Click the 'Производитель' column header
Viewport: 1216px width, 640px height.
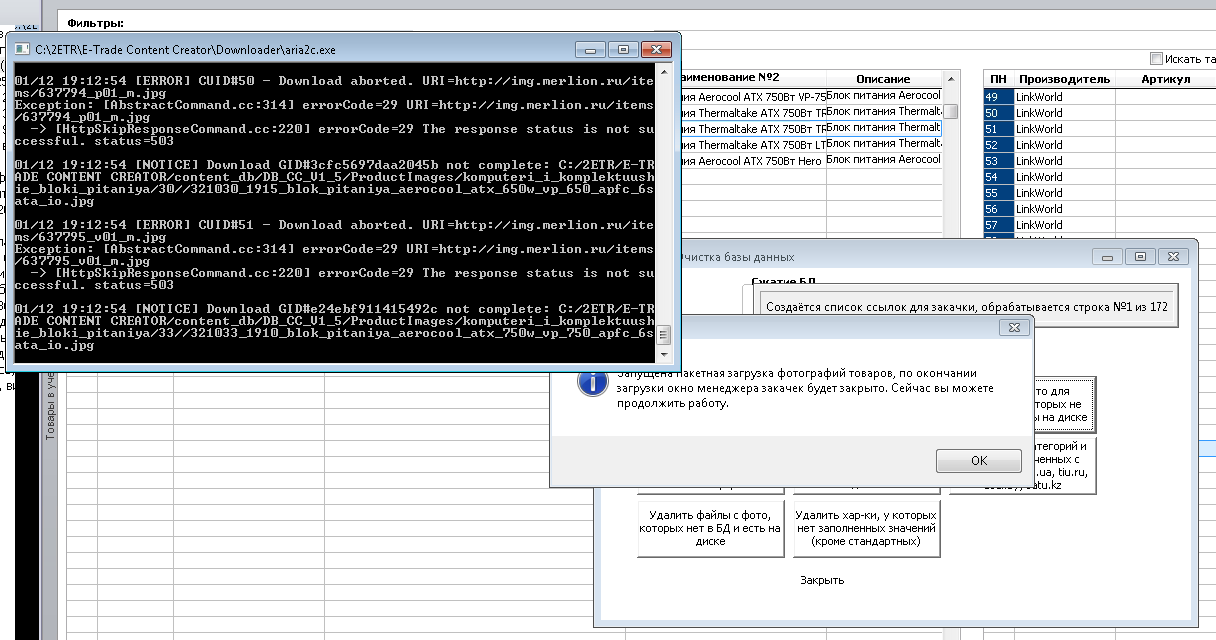click(1064, 78)
